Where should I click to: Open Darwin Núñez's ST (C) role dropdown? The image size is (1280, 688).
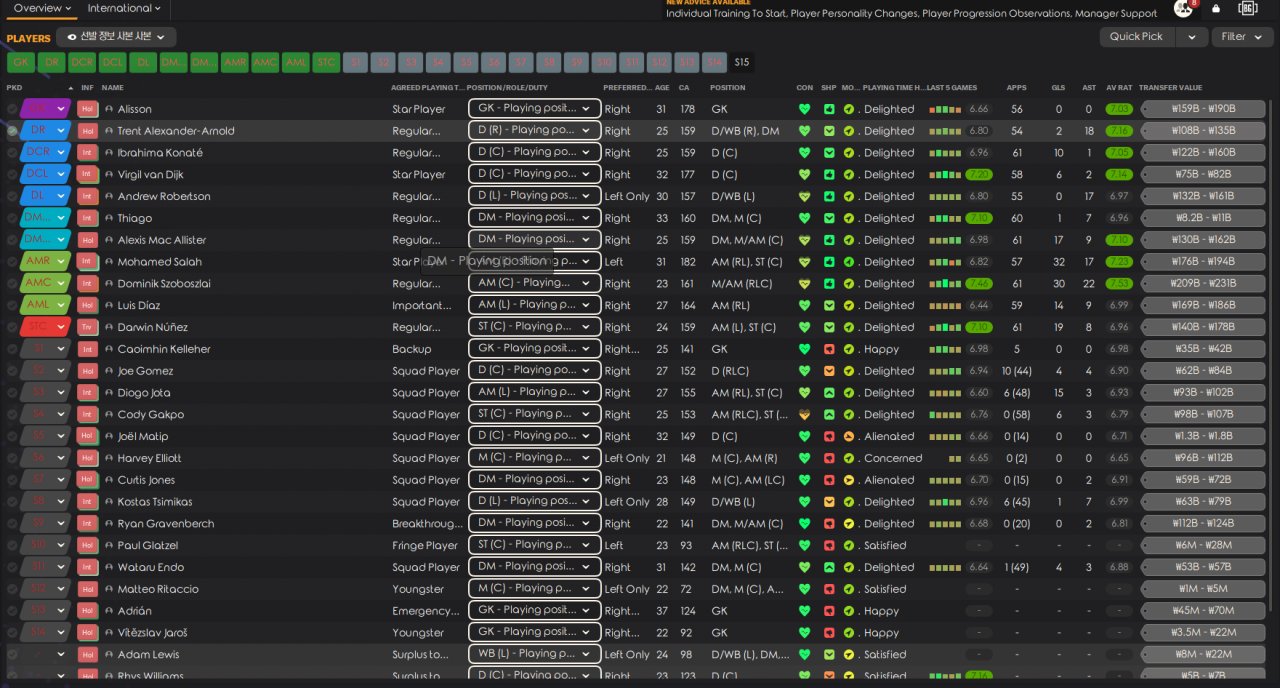(x=534, y=327)
